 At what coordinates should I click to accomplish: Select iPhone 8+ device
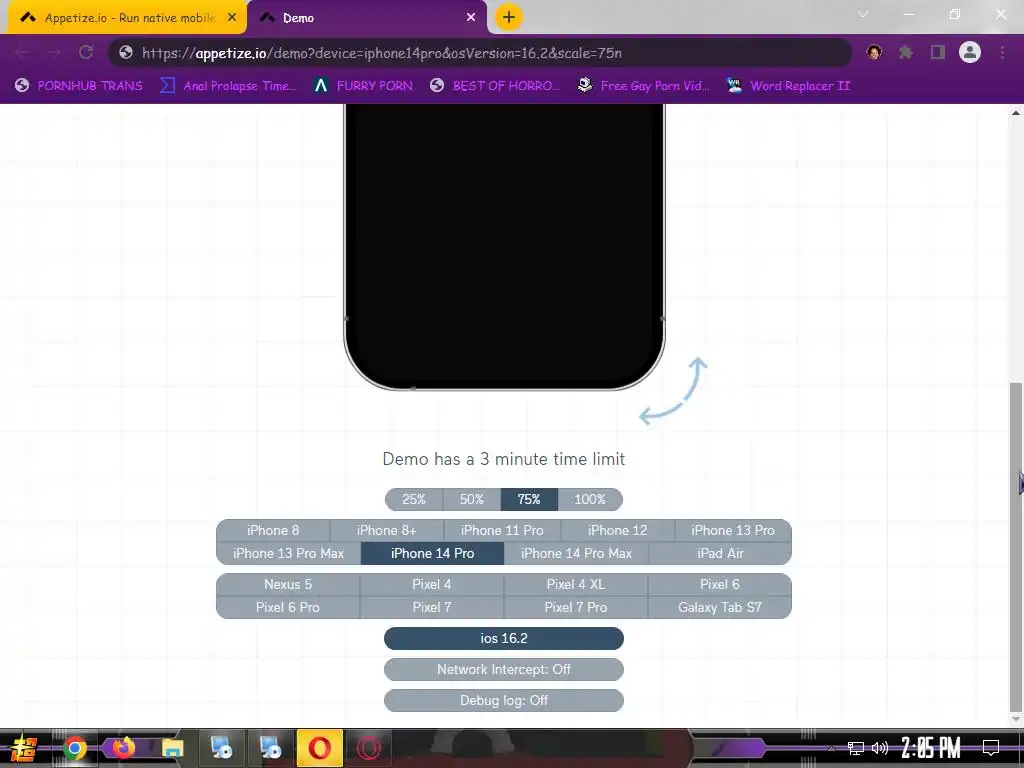[x=387, y=530]
